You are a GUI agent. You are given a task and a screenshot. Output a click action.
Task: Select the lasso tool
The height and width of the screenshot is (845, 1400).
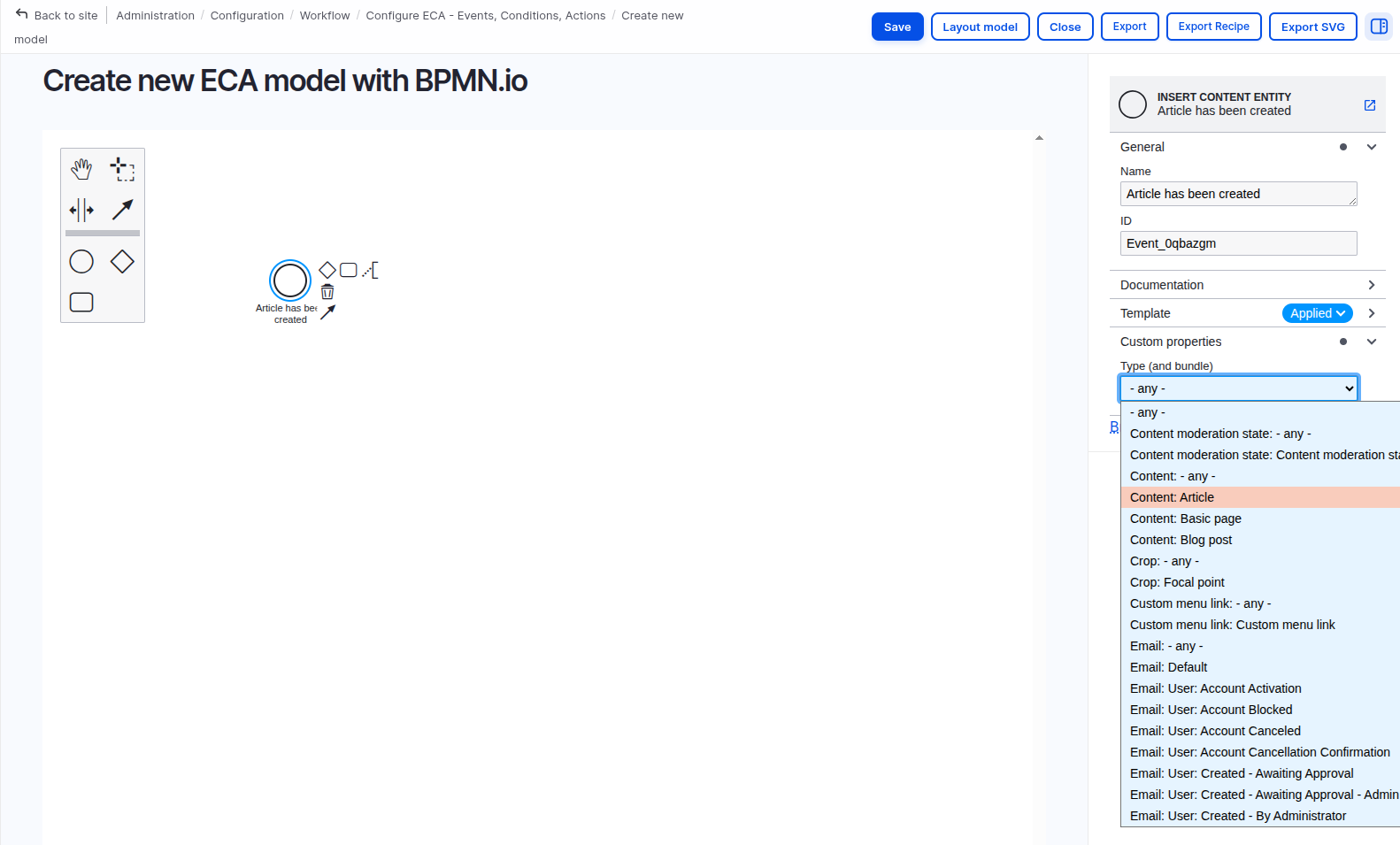[122, 168]
